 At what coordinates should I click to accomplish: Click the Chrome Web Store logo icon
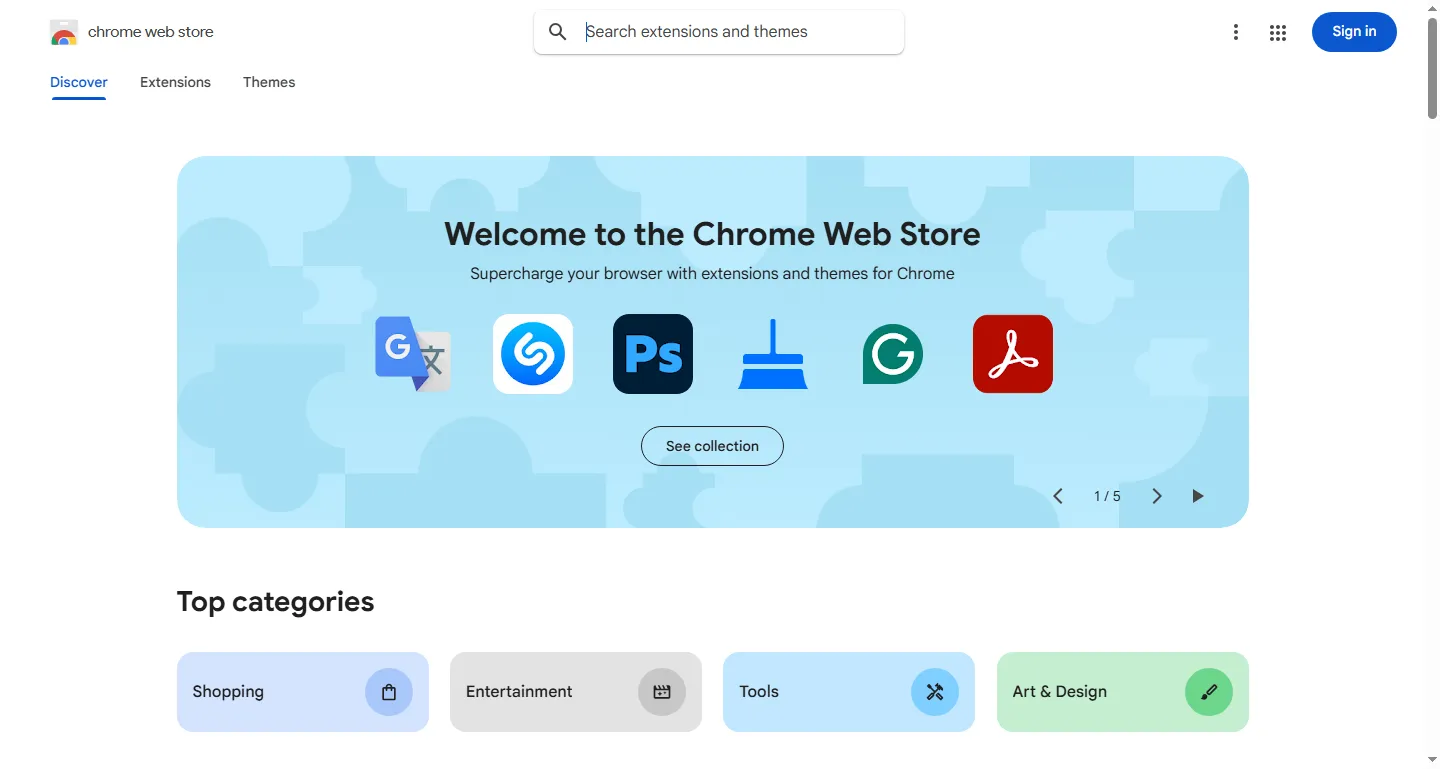63,32
